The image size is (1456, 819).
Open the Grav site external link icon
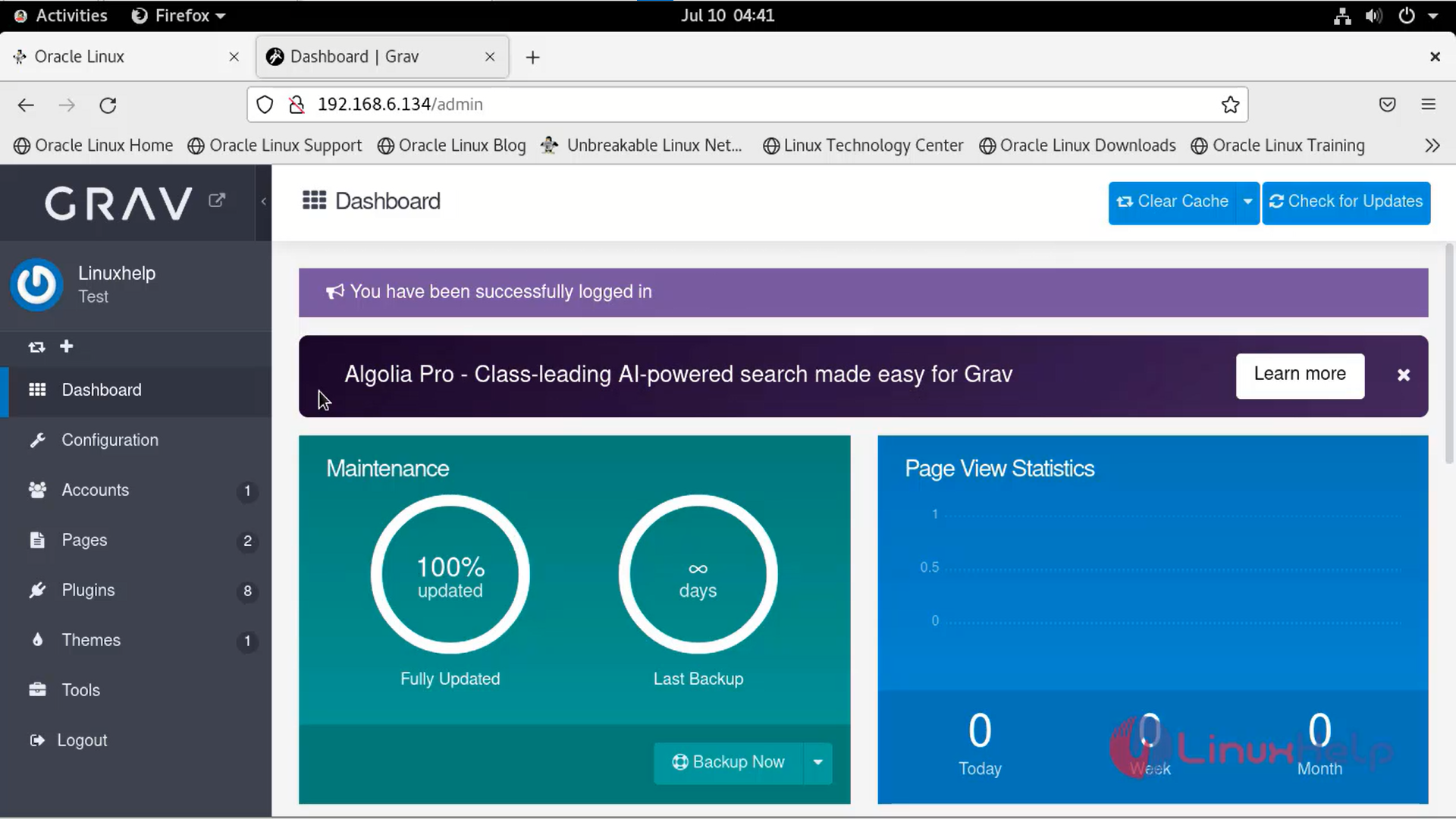(x=217, y=200)
